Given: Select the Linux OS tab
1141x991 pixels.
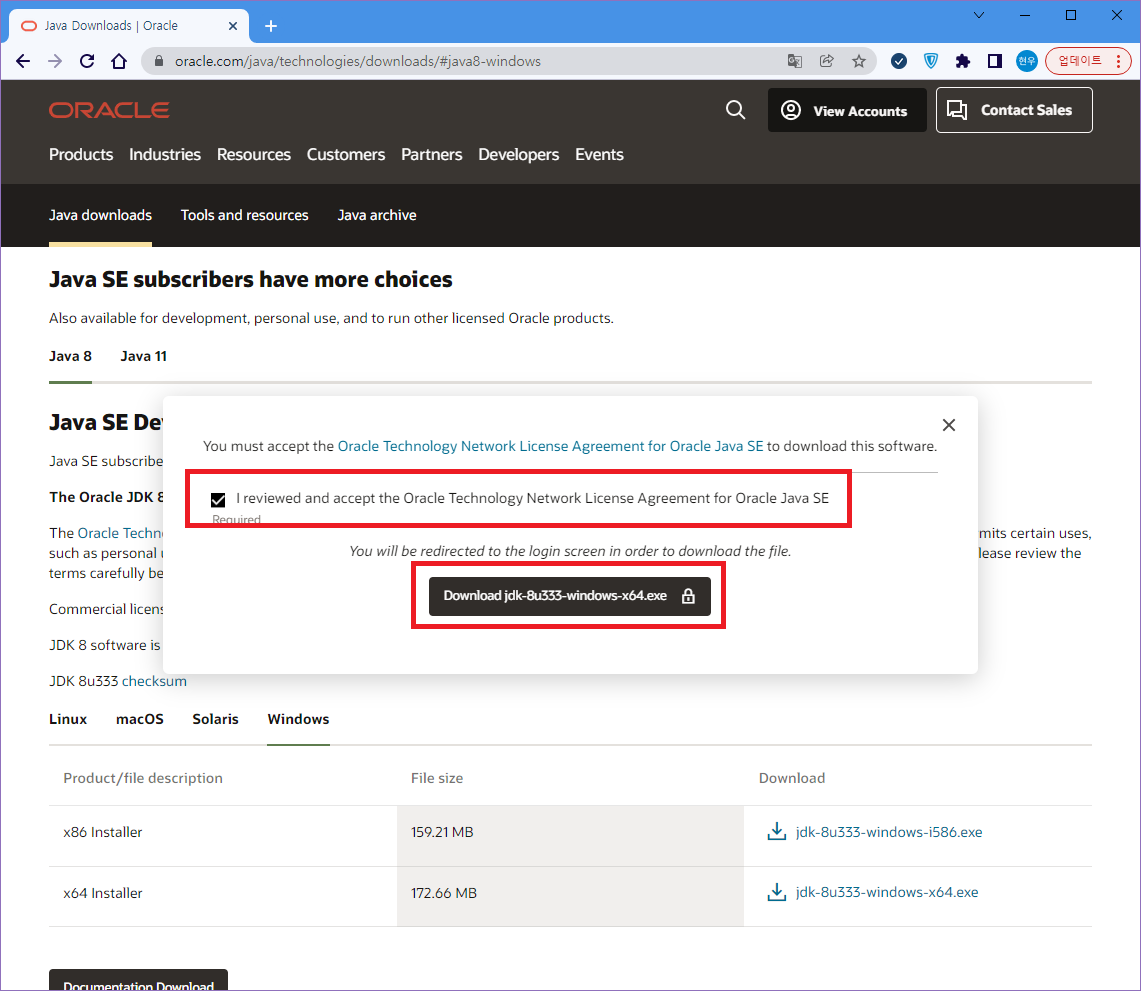Looking at the screenshot, I should click(68, 719).
